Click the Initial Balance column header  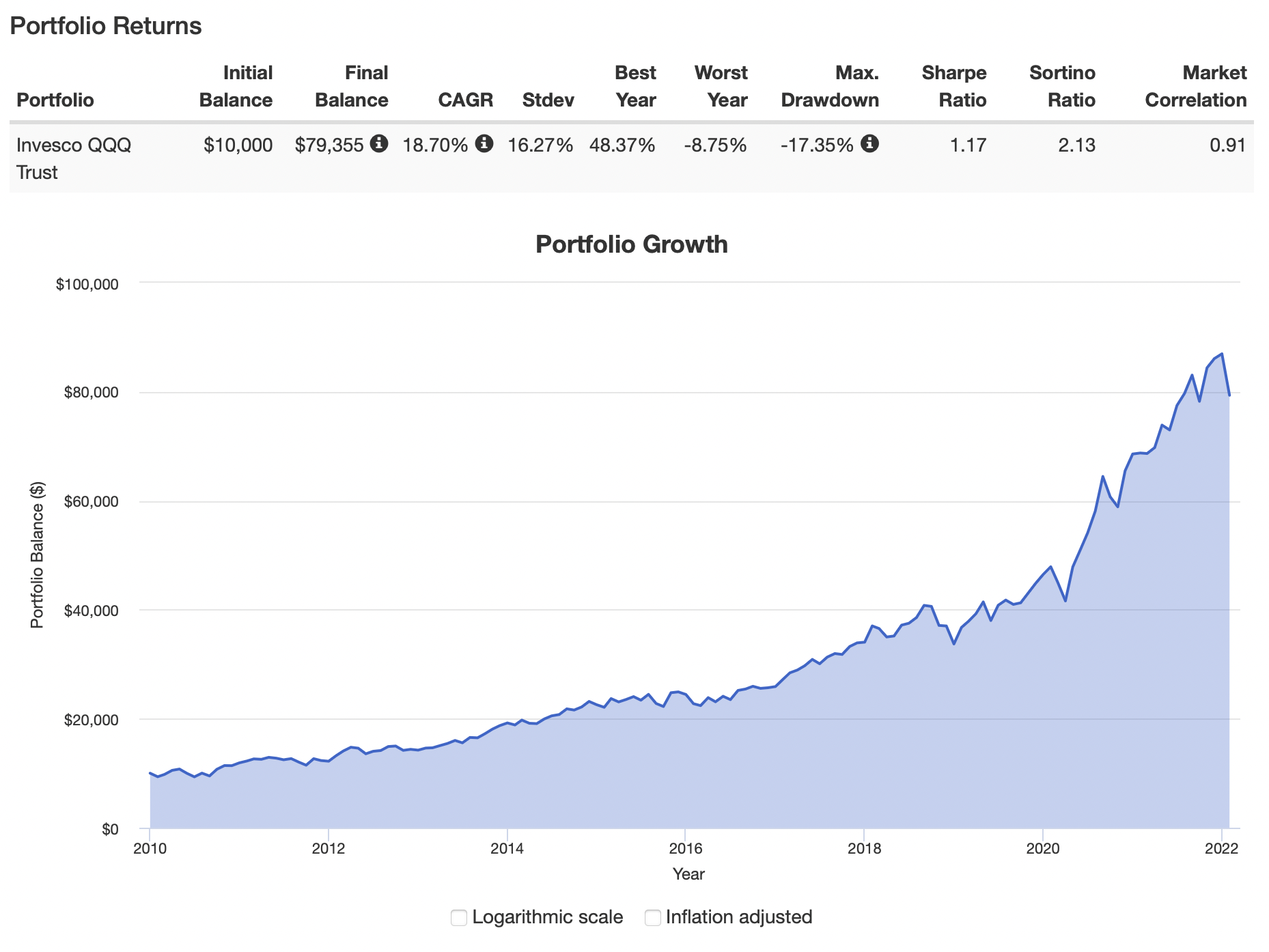click(x=236, y=87)
